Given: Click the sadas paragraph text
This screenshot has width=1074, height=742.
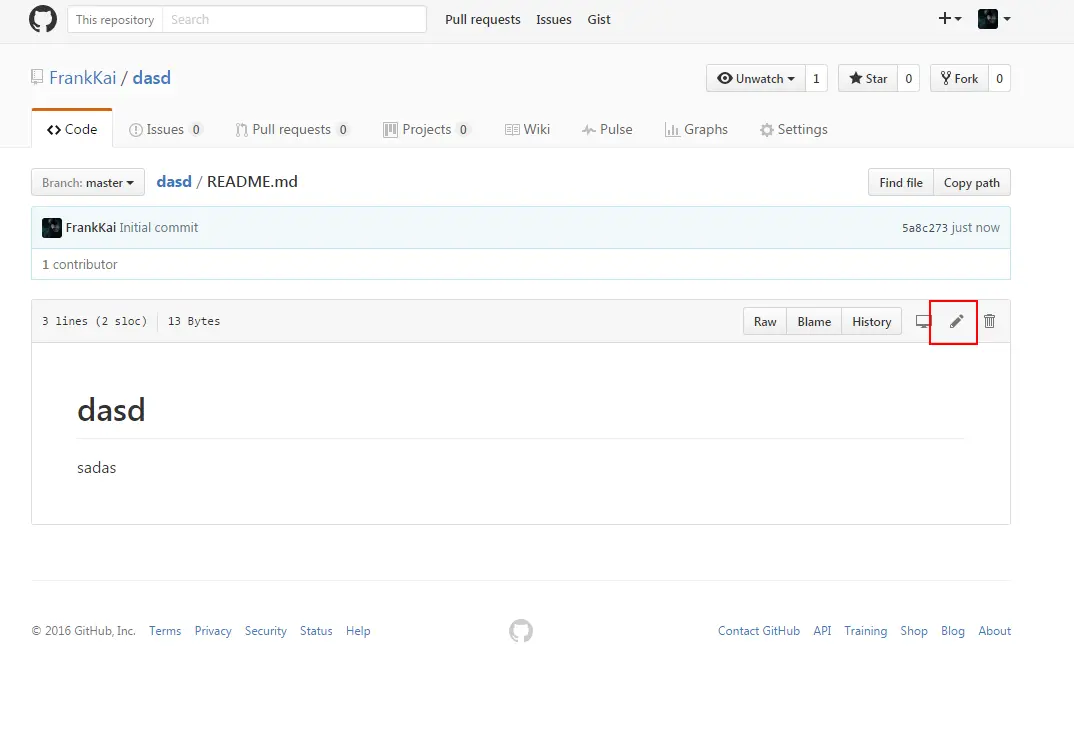Looking at the screenshot, I should pyautogui.click(x=97, y=467).
